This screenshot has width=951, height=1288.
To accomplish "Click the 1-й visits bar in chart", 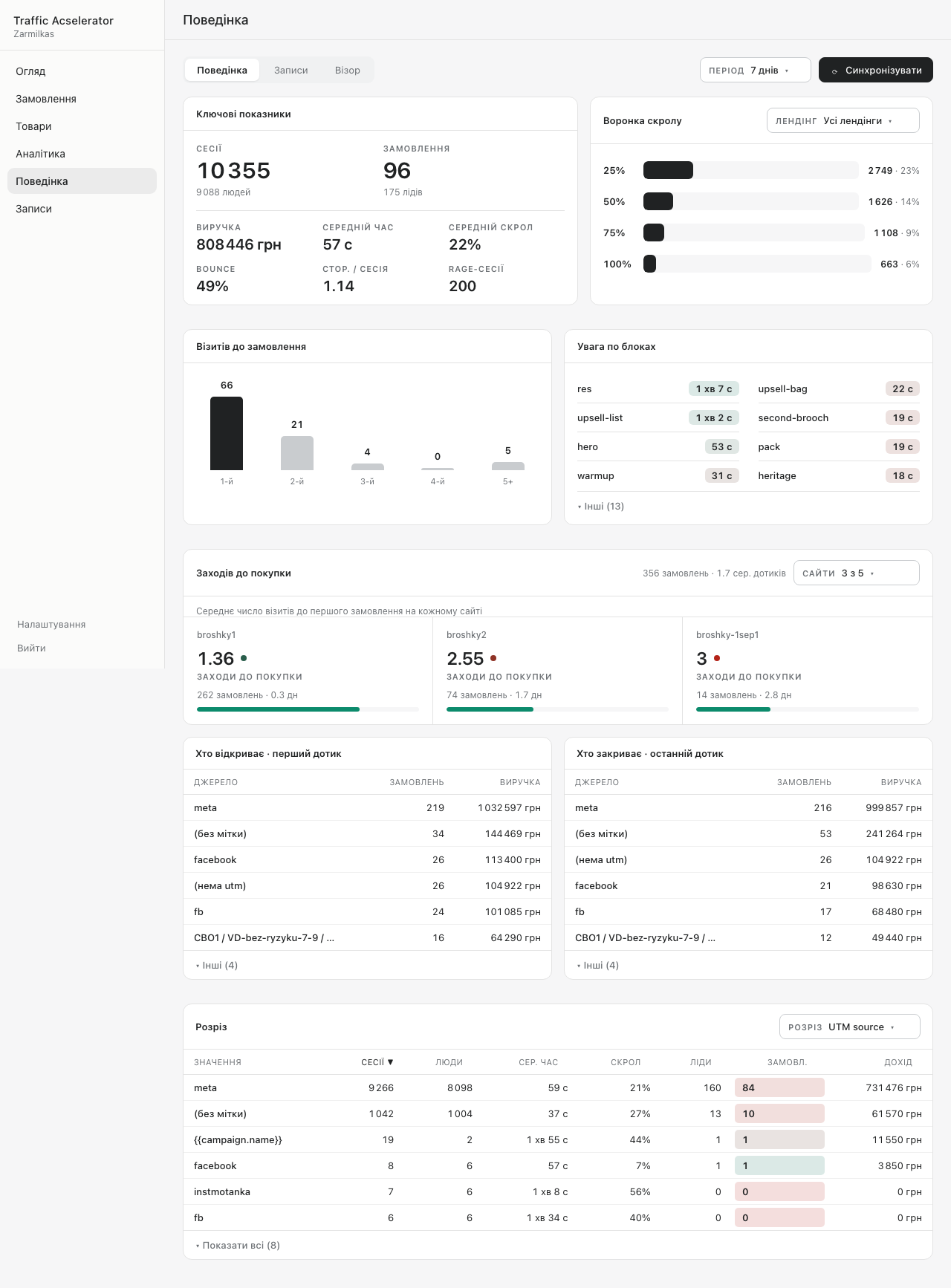I will click(227, 433).
